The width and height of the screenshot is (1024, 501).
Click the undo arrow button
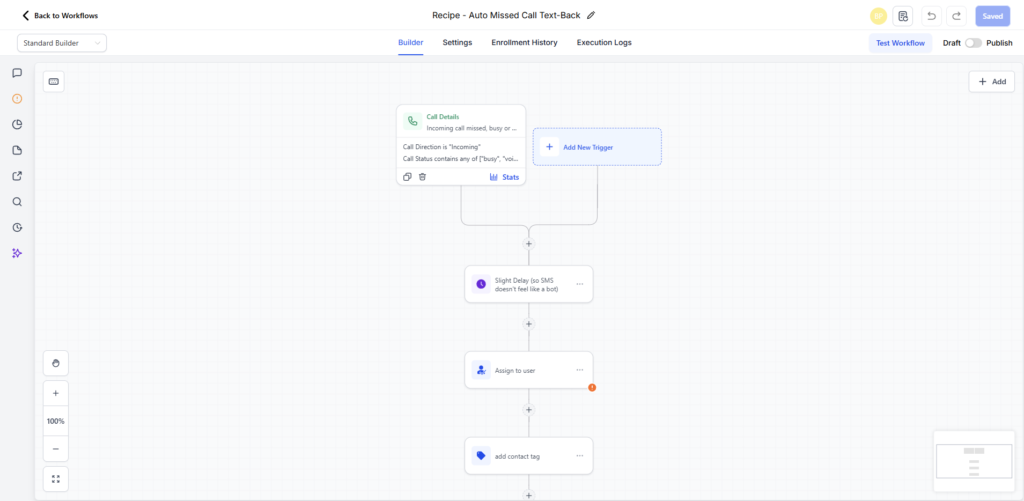click(x=931, y=16)
